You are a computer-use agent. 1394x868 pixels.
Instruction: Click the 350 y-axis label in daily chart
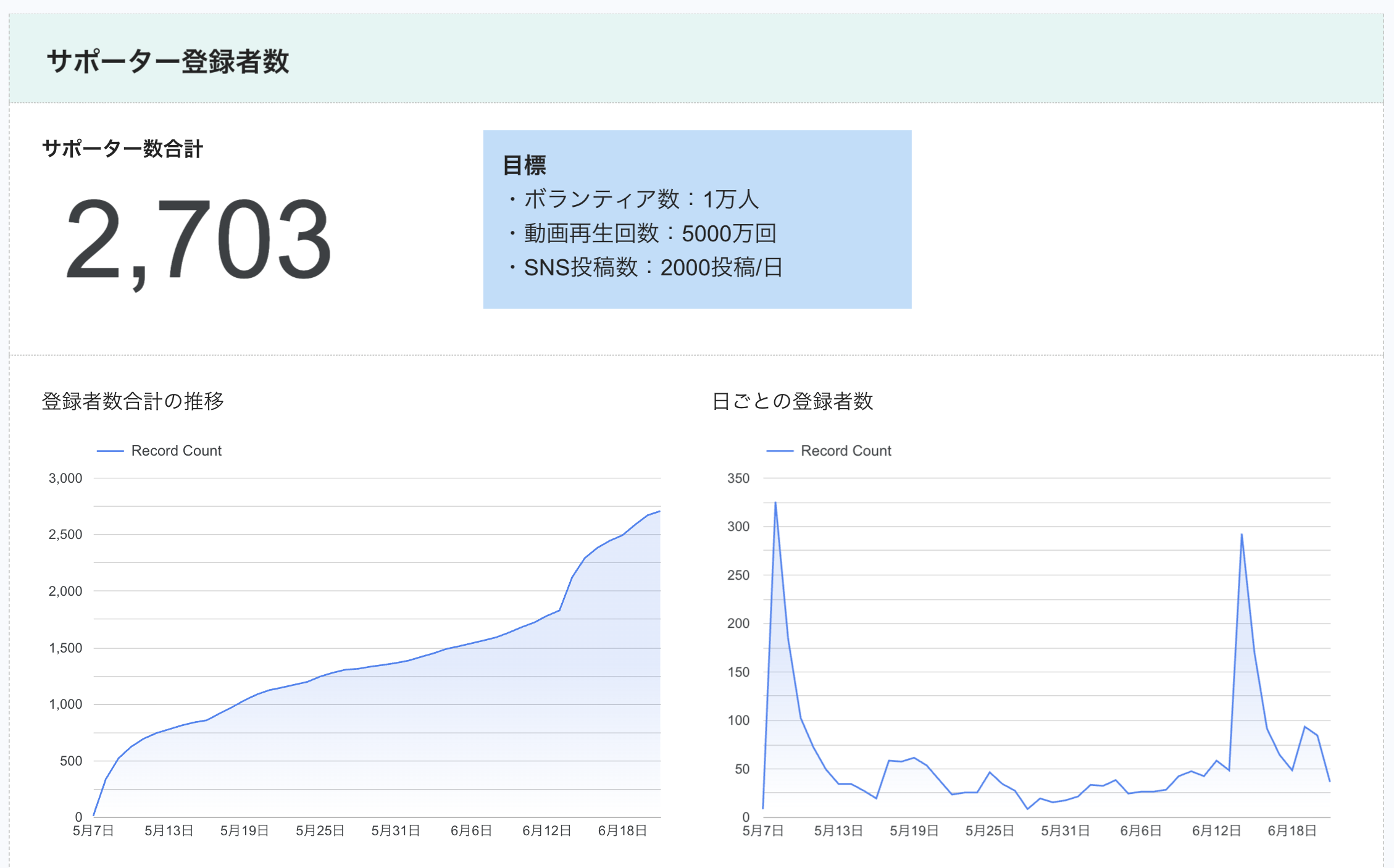pos(738,478)
